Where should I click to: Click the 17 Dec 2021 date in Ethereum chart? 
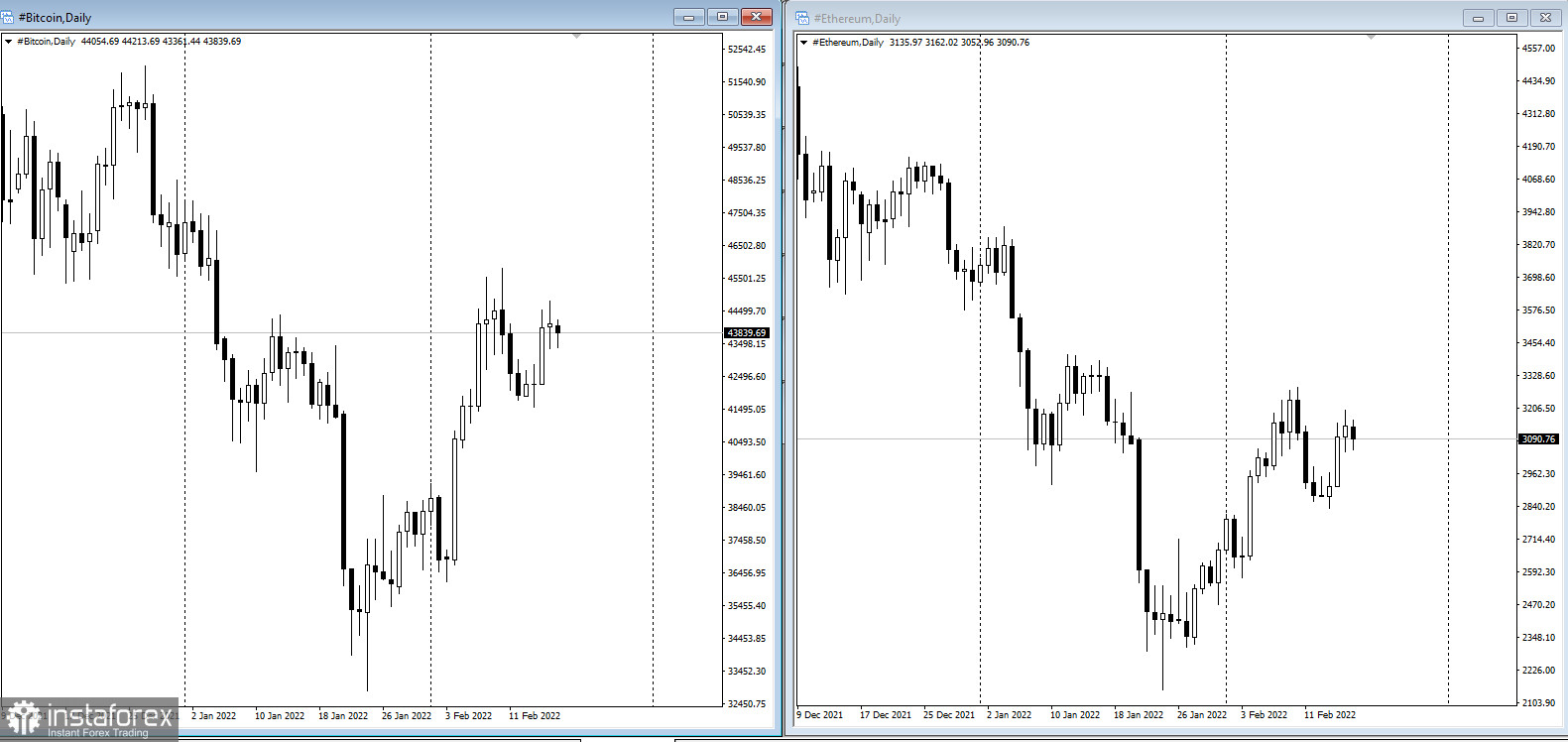[886, 715]
